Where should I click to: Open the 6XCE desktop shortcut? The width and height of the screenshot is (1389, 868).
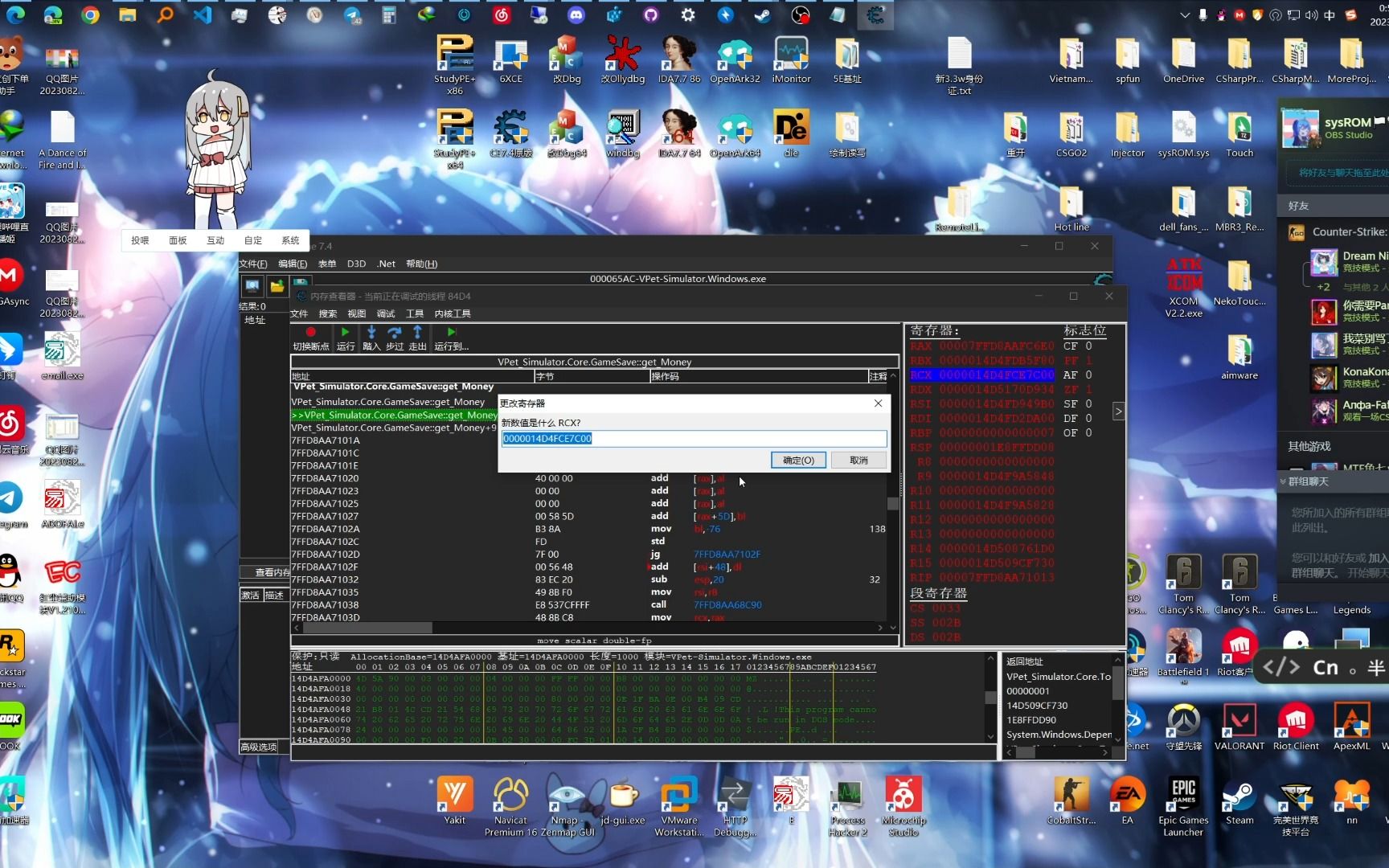tap(510, 60)
